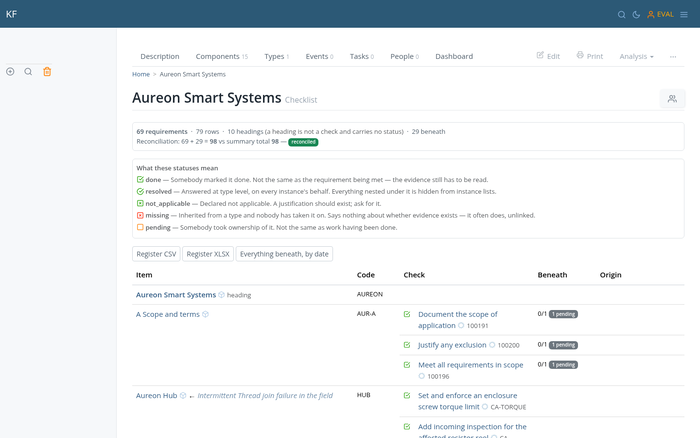Click cube icon next to Aureon Hub
The image size is (700, 438).
pyautogui.click(x=183, y=396)
